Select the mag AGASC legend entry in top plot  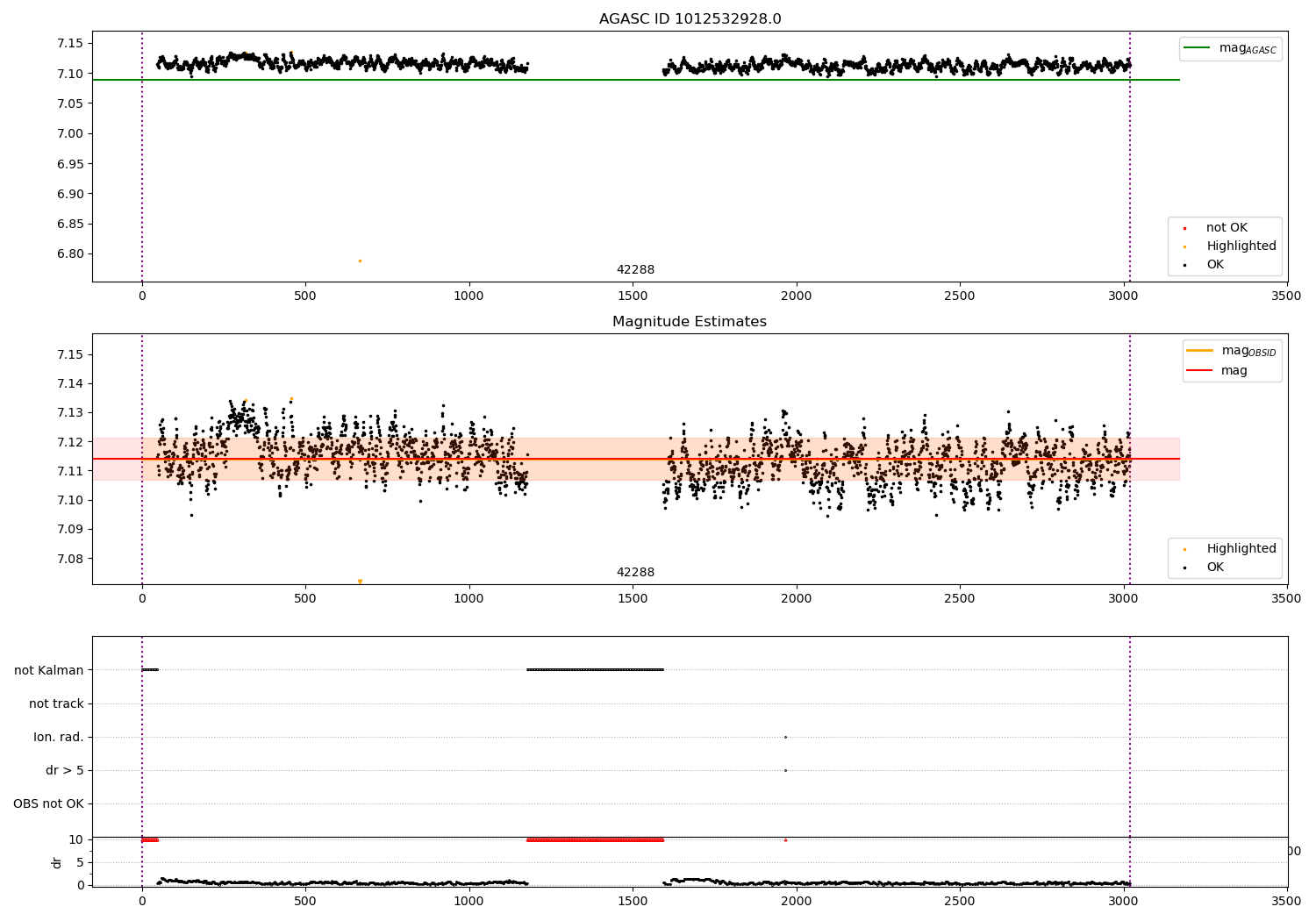tap(1230, 48)
